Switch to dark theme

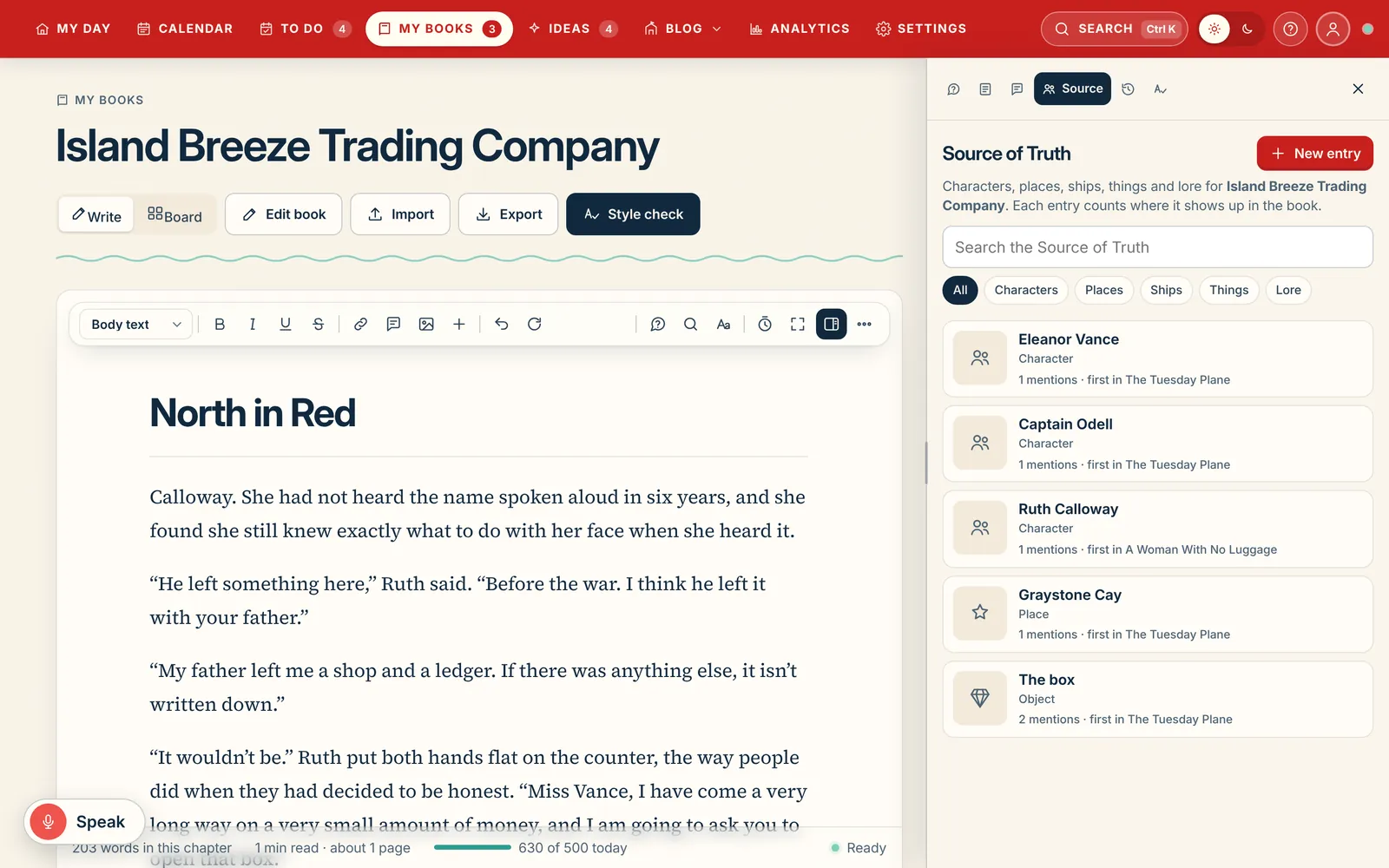click(1247, 29)
